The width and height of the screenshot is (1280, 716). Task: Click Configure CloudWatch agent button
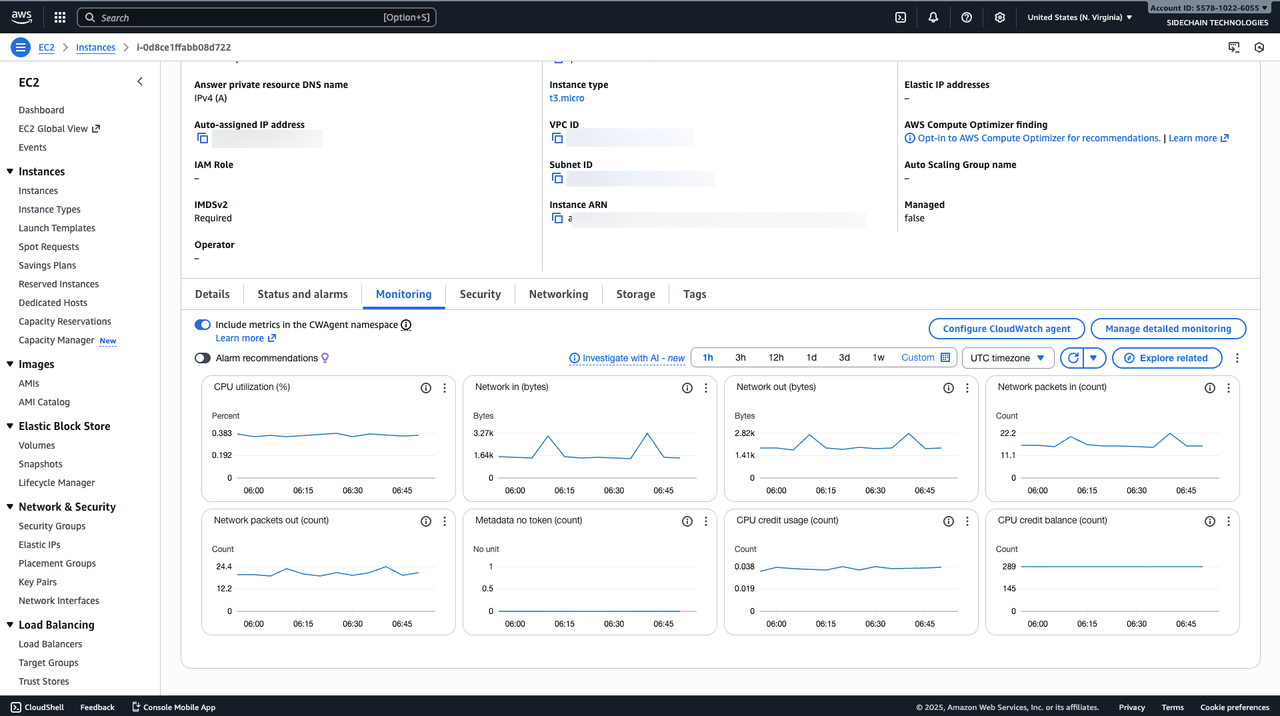pos(1006,328)
